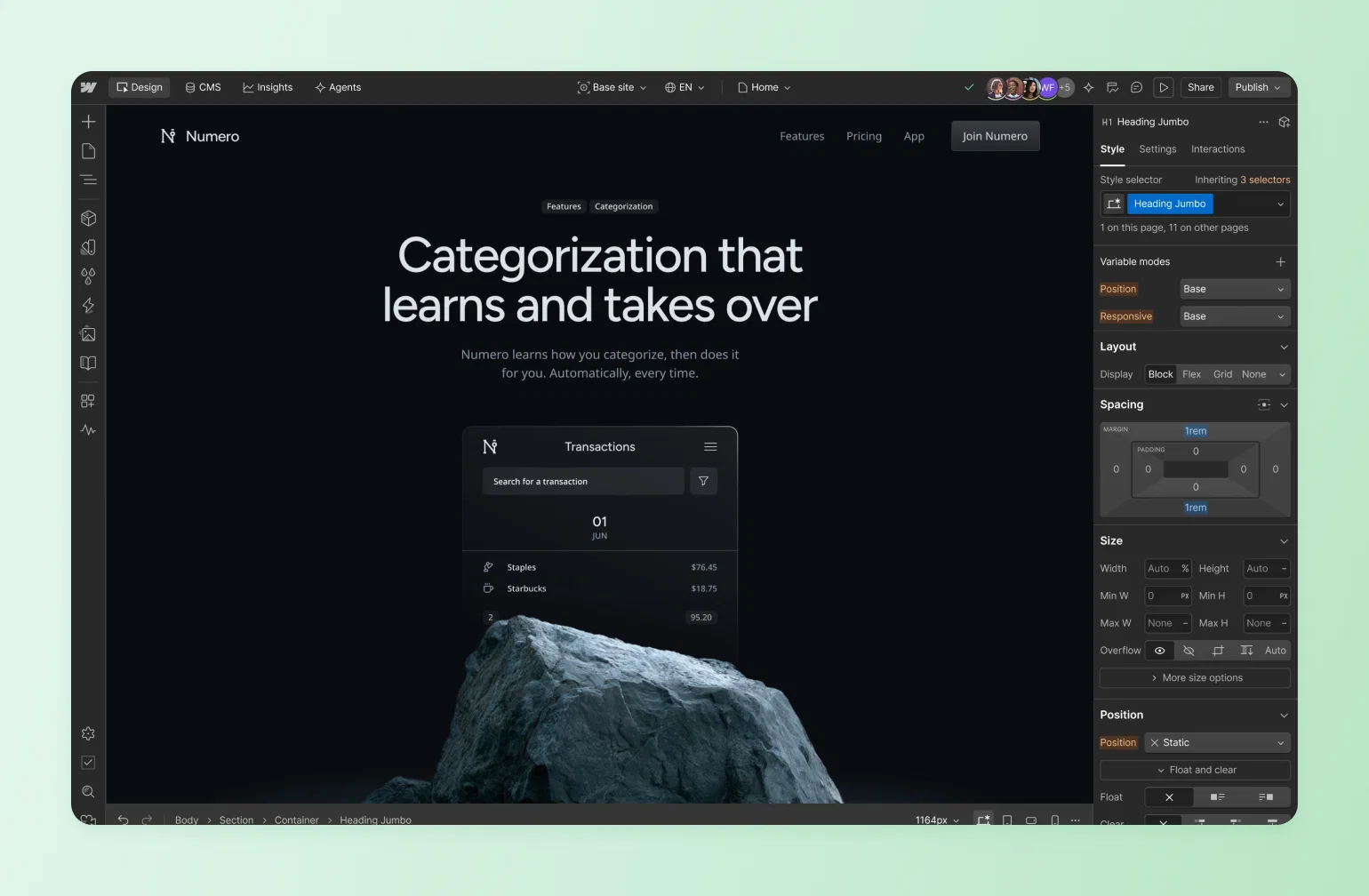Open the Settings tab in right panel

(x=1157, y=149)
